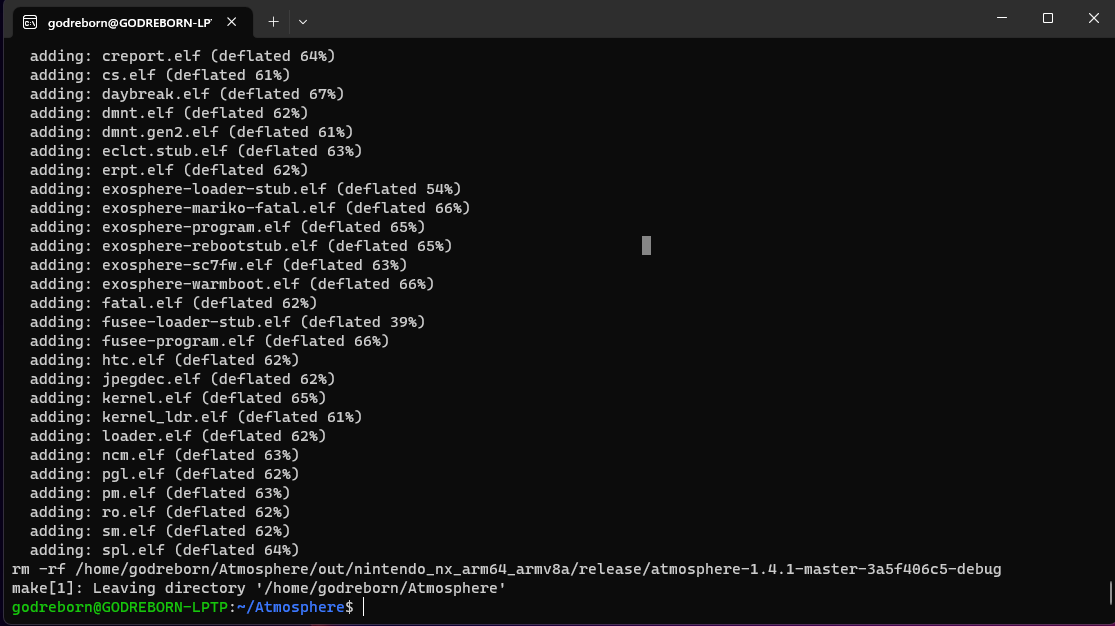Click the line 'adding: erpt.elf (deflated 62%)'

(169, 170)
